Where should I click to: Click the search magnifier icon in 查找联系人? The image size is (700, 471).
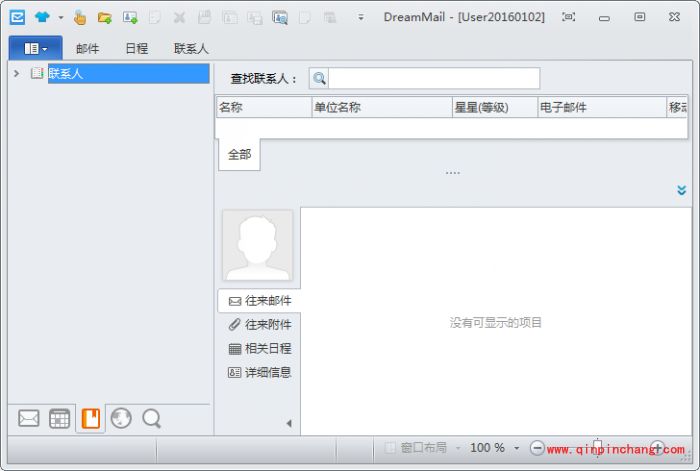pos(319,79)
